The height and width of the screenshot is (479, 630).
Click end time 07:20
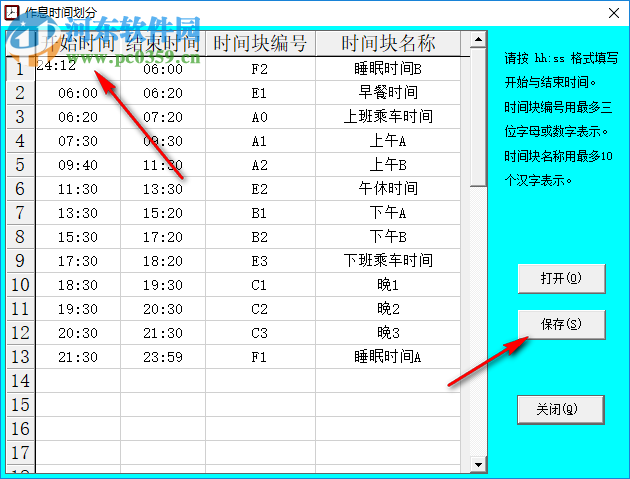(163, 117)
